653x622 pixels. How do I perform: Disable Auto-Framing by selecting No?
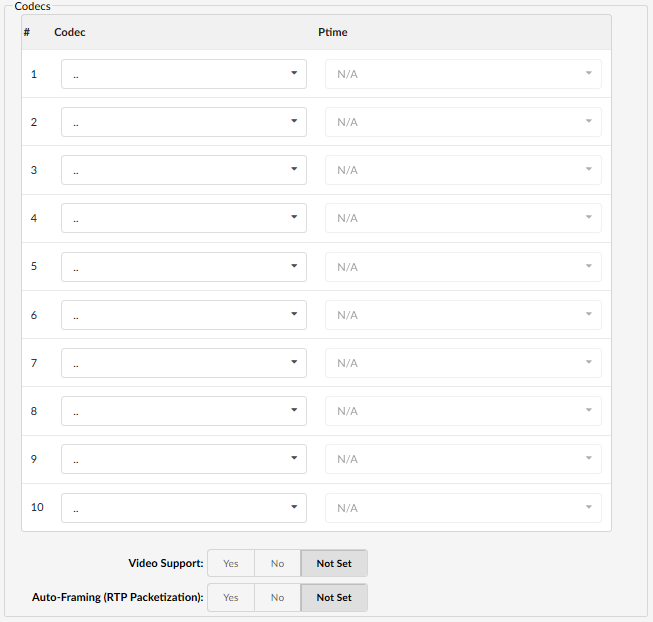277,598
